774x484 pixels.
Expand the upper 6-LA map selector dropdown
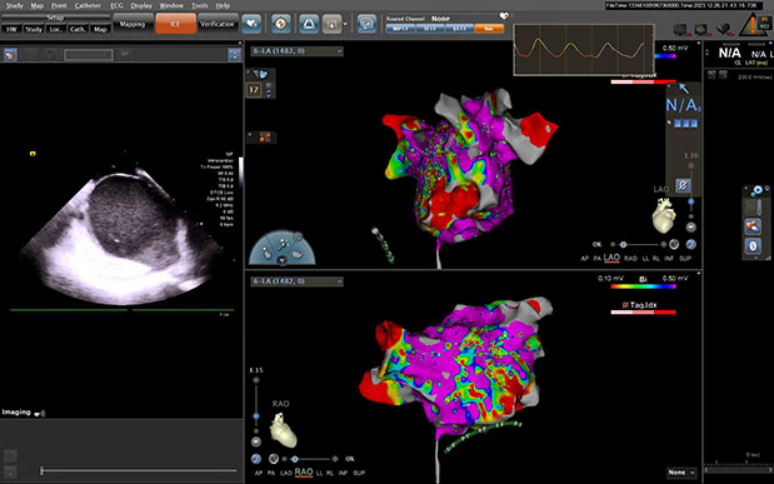click(x=338, y=51)
